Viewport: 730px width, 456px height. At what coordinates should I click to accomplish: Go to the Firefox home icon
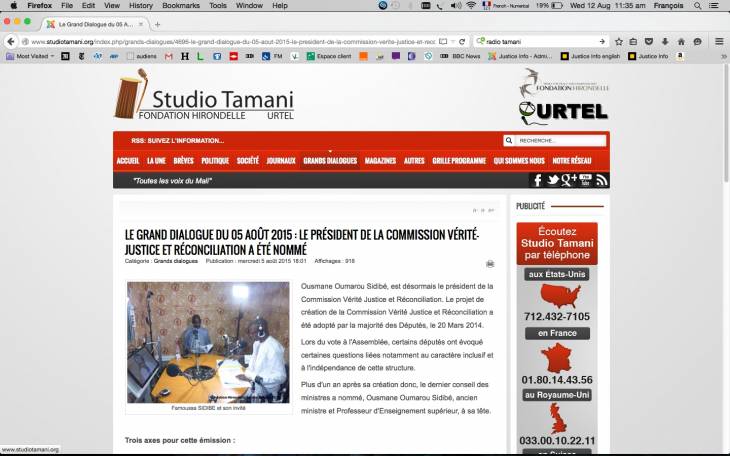pyautogui.click(x=681, y=41)
